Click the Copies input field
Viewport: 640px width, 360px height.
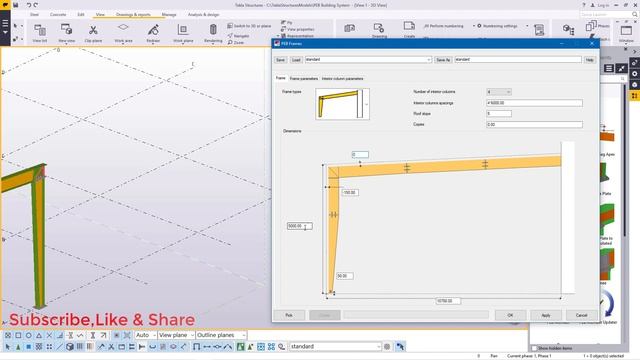pos(534,124)
